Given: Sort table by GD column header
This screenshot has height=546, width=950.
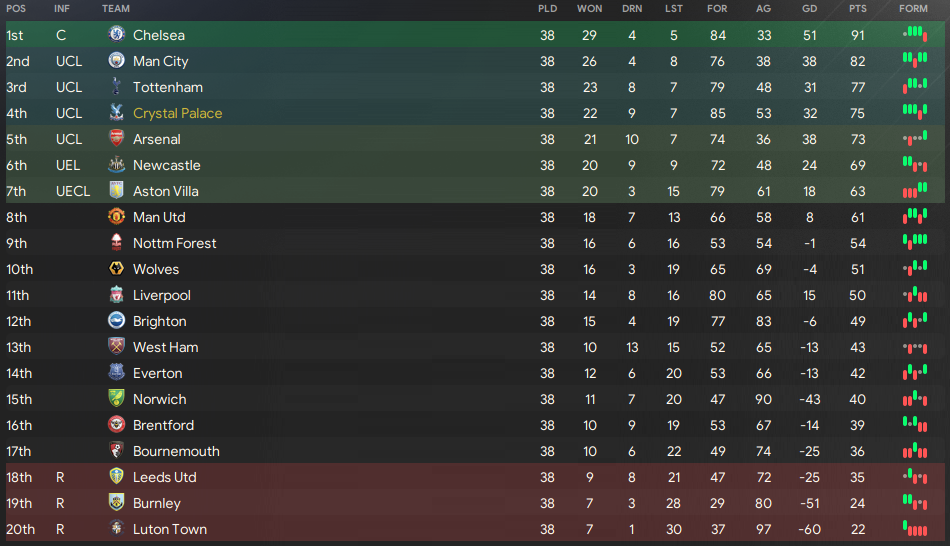Looking at the screenshot, I should (x=809, y=8).
